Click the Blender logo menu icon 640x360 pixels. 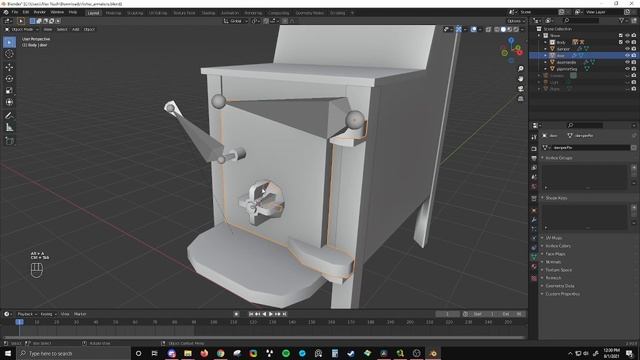point(6,13)
